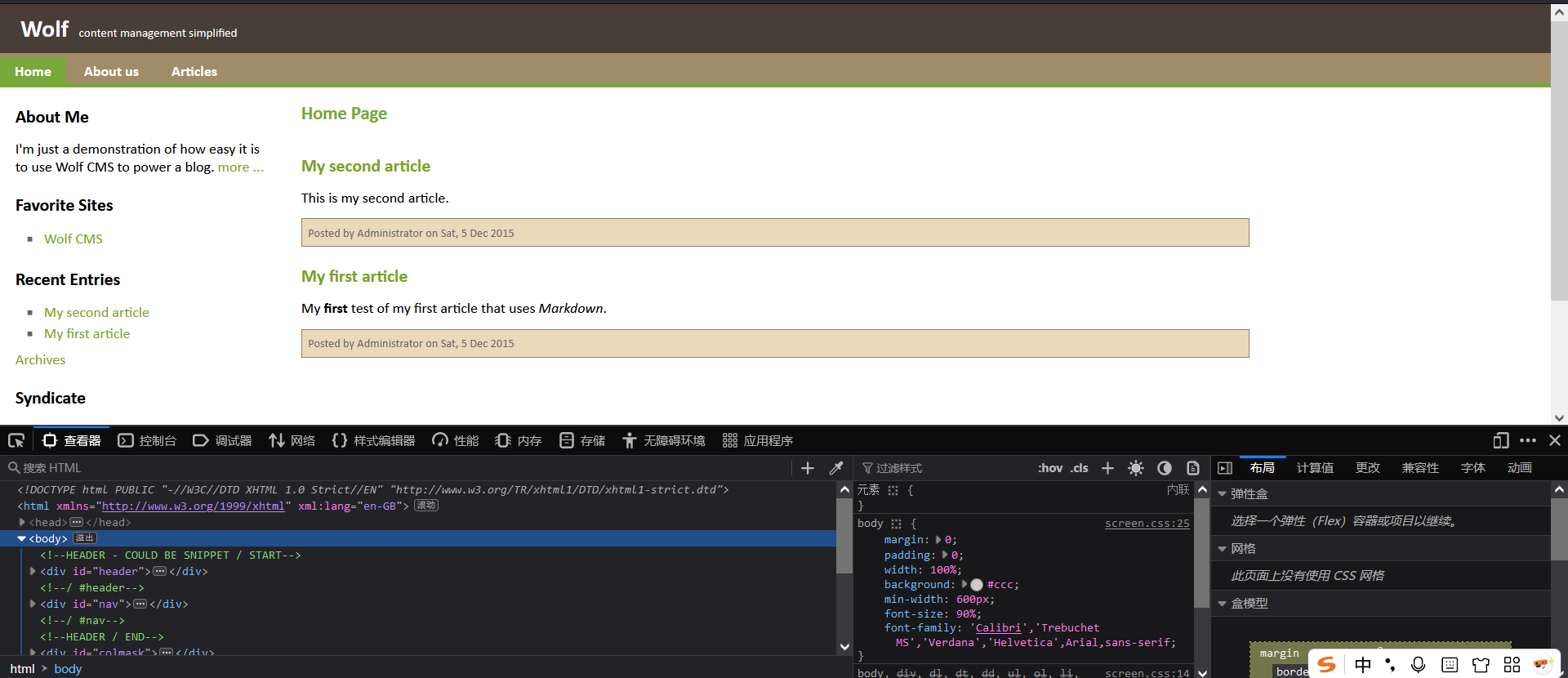Collapse the Box Model (盒模型) section
The width and height of the screenshot is (1568, 678).
(x=1223, y=604)
